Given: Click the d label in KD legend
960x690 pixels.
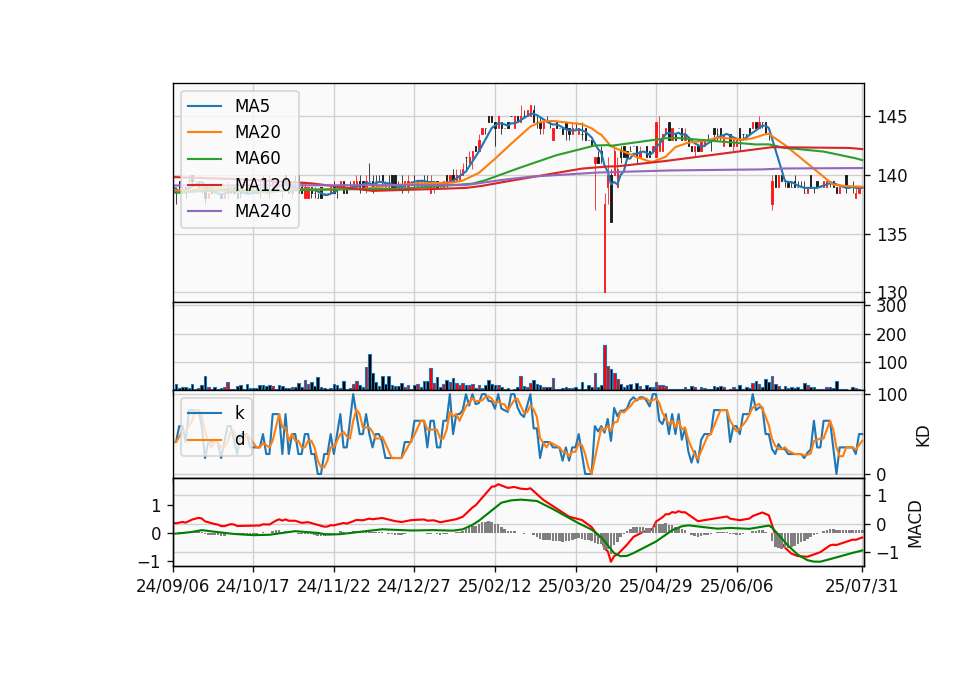Looking at the screenshot, I should (x=240, y=439).
